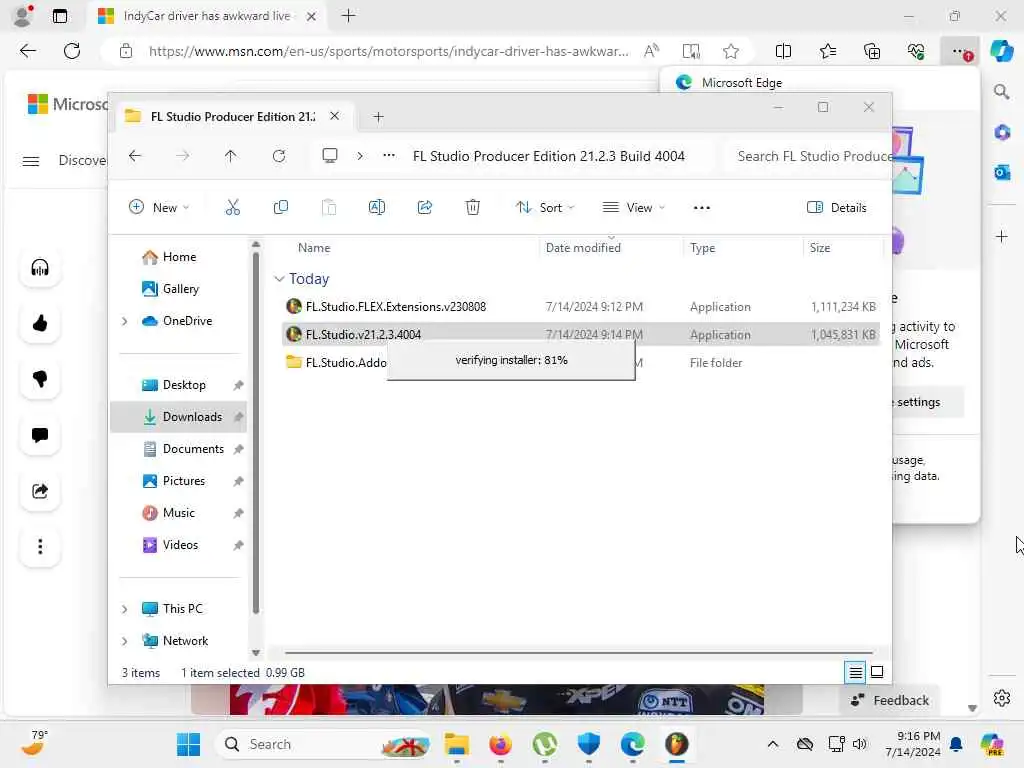Open comments icon on MSN page

40,435
